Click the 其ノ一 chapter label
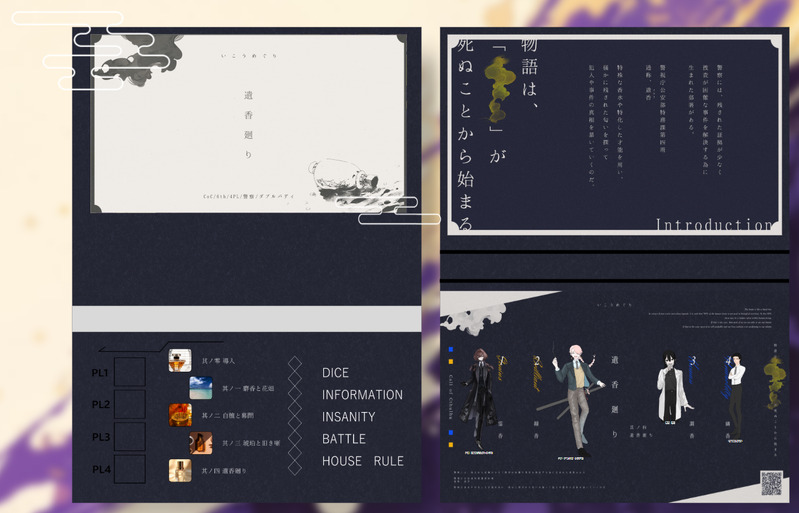Image resolution: width=799 pixels, height=513 pixels. pos(248,388)
